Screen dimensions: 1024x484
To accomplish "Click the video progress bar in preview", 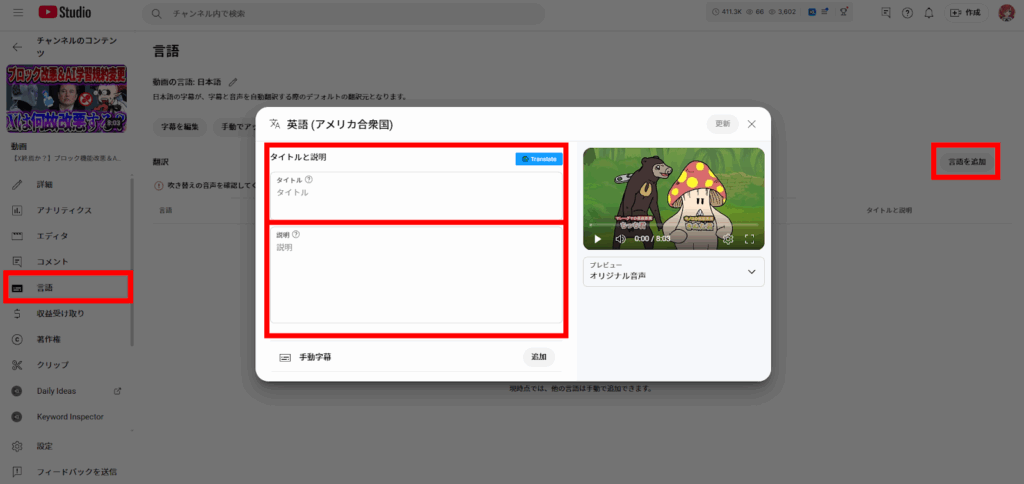I will pos(673,227).
